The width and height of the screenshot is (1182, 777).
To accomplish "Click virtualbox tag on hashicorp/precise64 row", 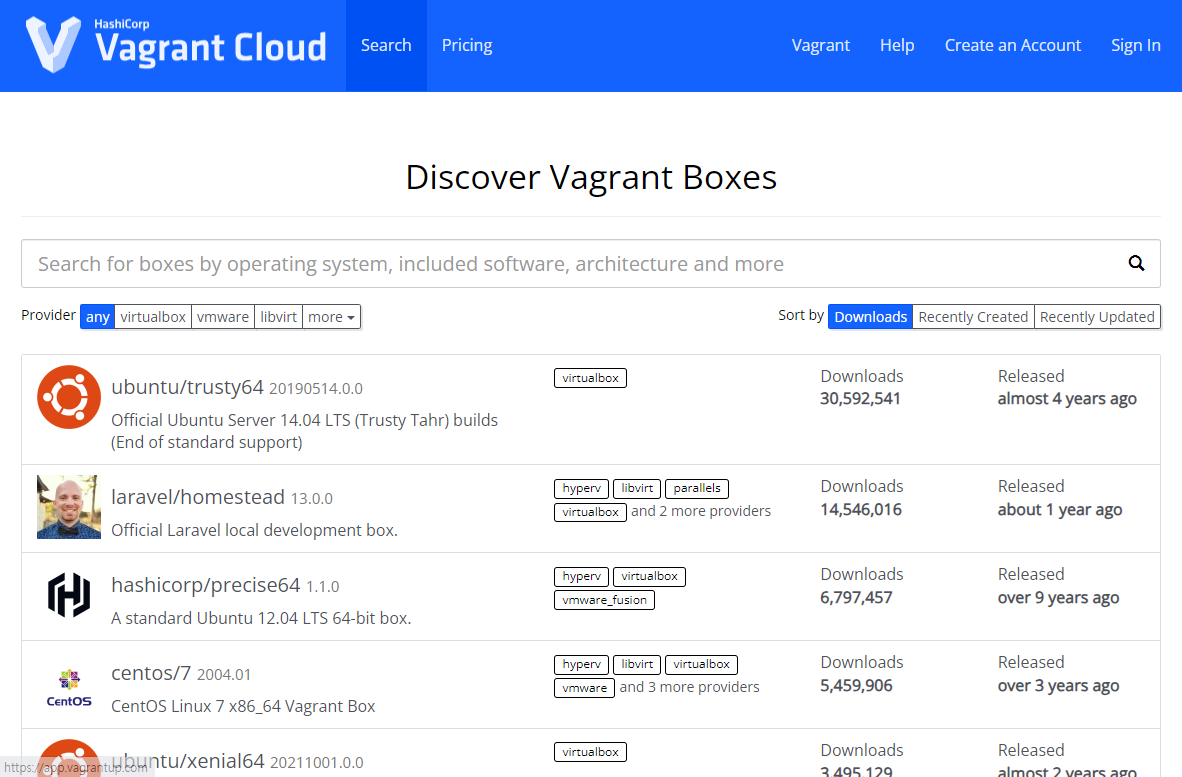I will (649, 577).
